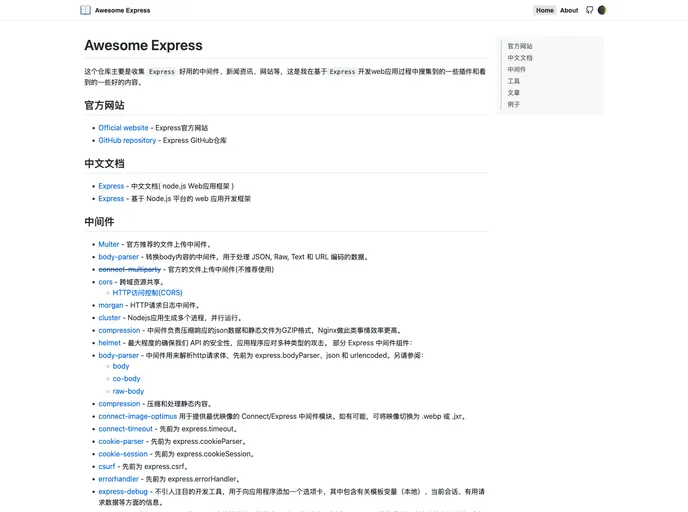688x512 pixels.
Task: Open the struck-through connect-multiparty link
Action: tap(129, 269)
